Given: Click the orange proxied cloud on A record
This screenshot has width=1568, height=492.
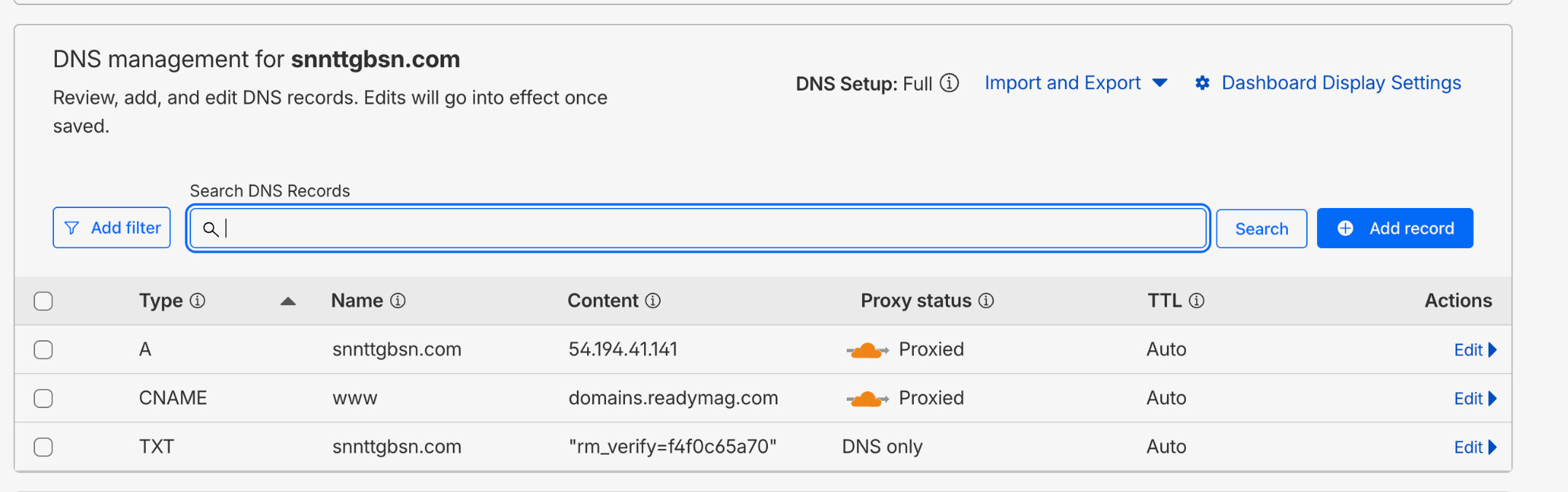Looking at the screenshot, I should [866, 350].
